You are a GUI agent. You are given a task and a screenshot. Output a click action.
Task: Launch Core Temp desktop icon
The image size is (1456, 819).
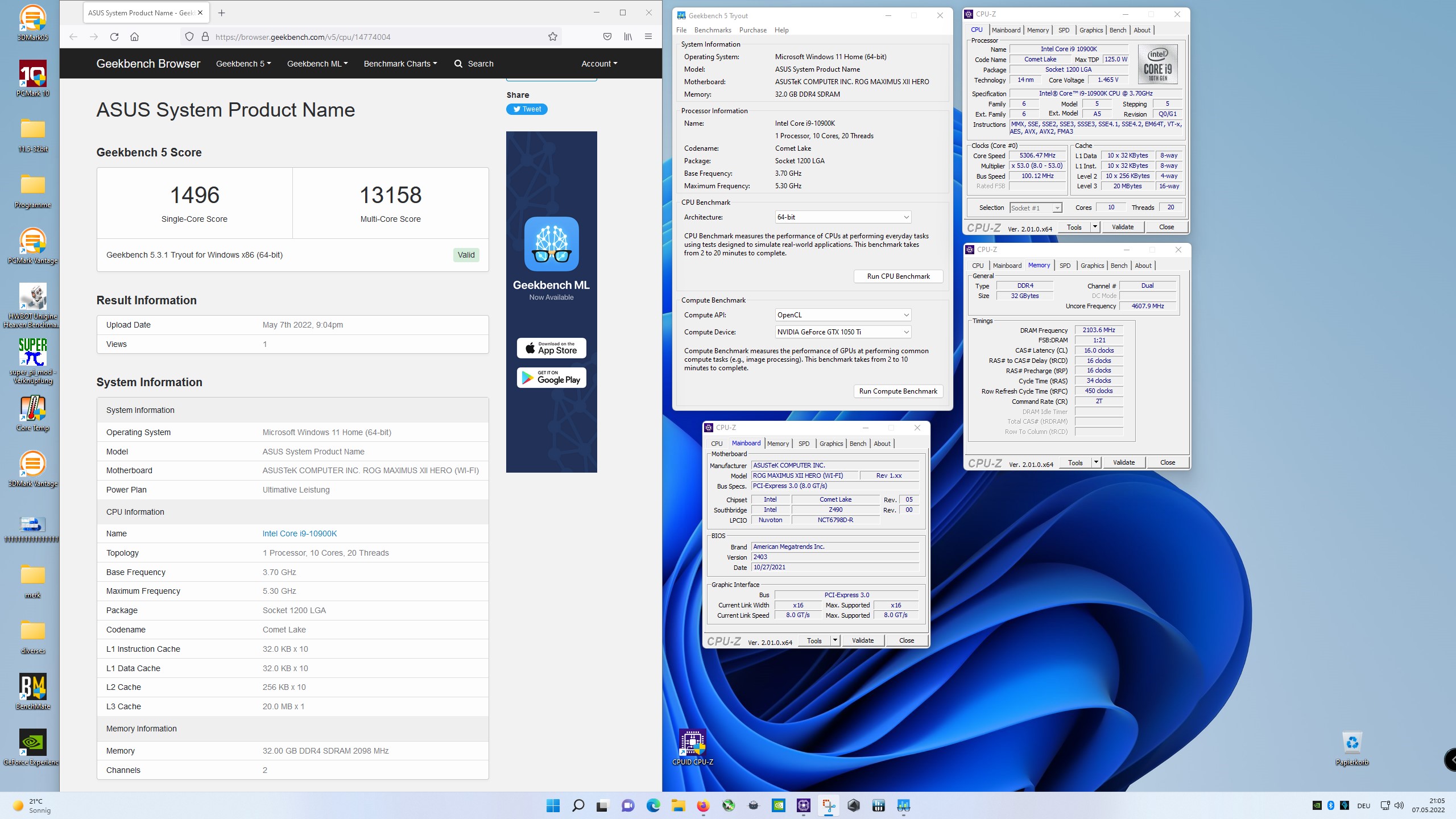point(32,413)
